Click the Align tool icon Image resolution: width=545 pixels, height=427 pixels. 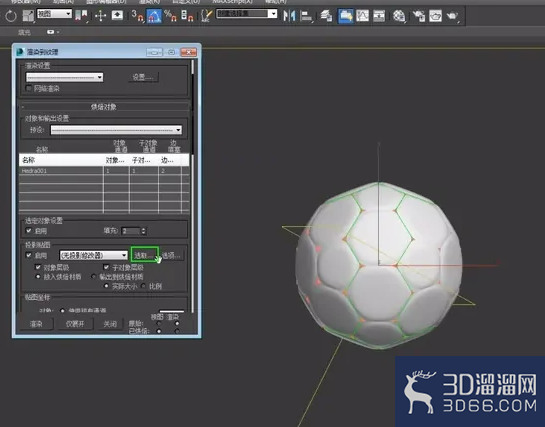(x=306, y=16)
